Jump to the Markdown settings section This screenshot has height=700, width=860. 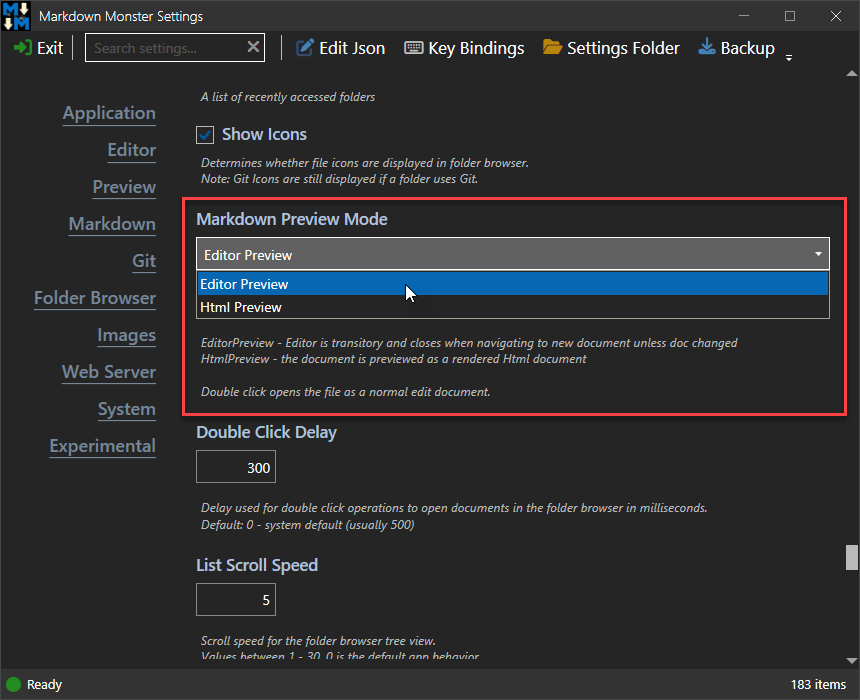pyautogui.click(x=112, y=224)
